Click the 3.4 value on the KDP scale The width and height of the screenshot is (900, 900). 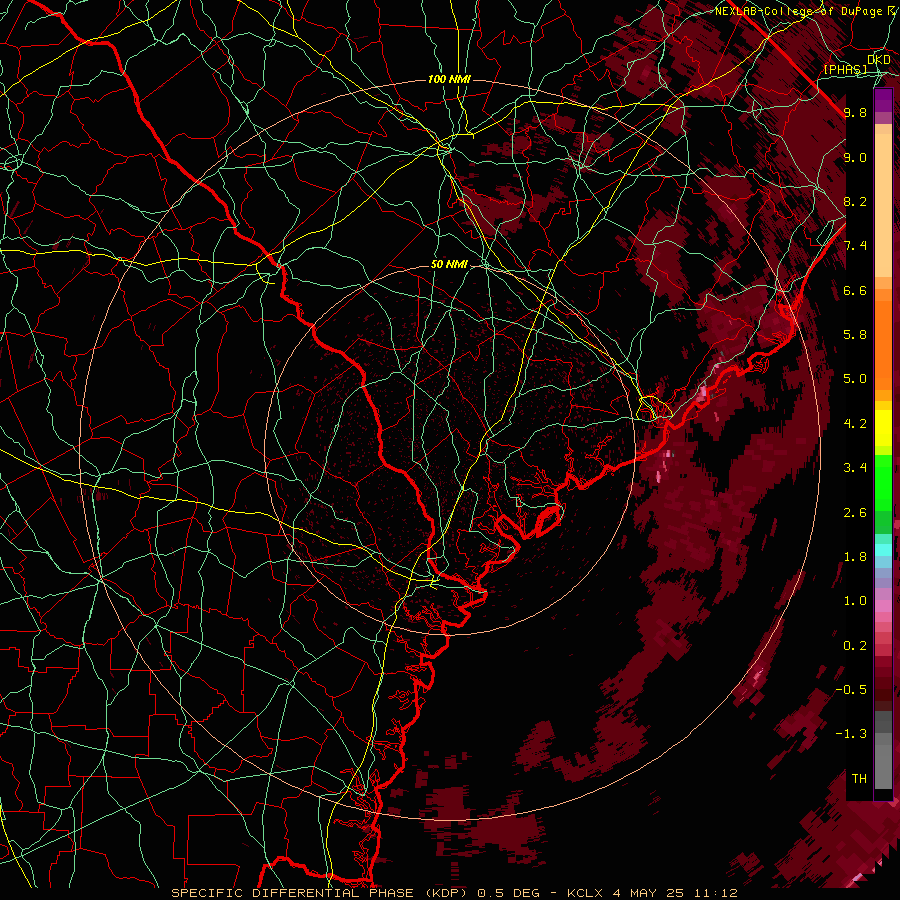(855, 468)
